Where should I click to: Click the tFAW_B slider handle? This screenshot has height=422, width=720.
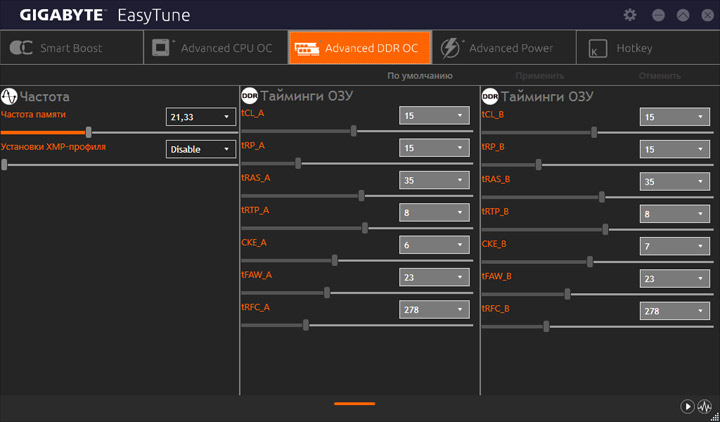567,294
